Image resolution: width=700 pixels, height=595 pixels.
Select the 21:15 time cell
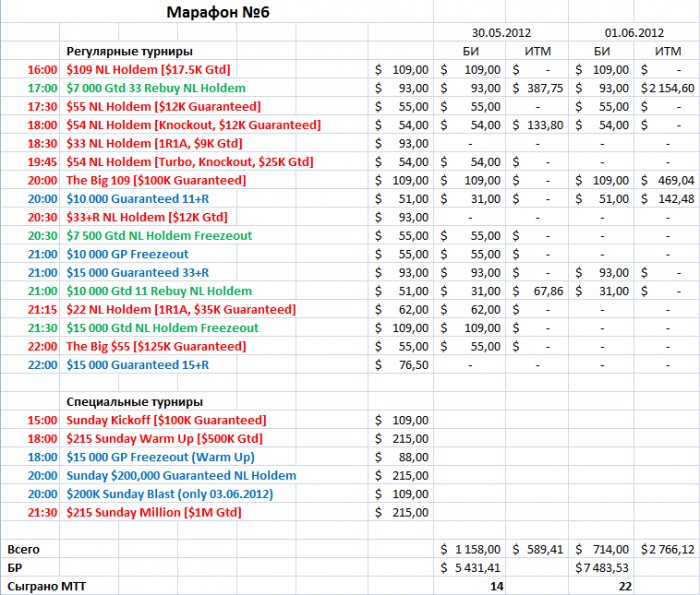point(42,309)
